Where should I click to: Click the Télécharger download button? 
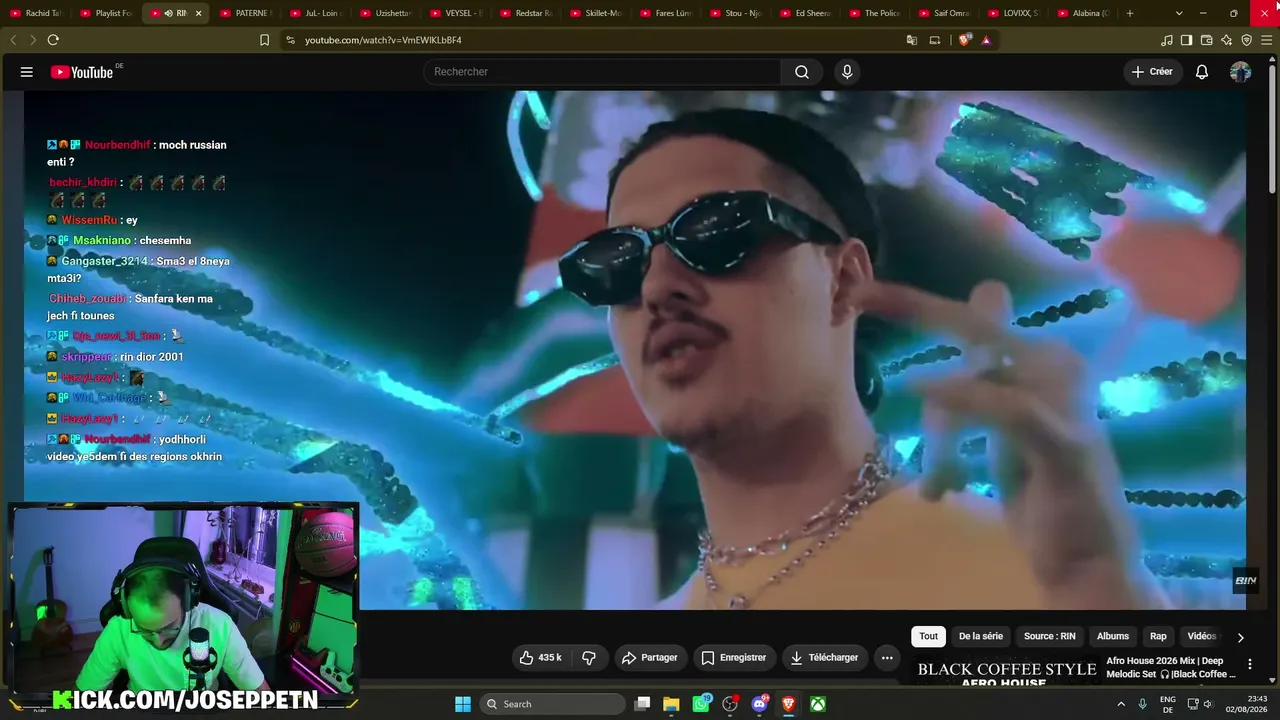(x=824, y=658)
